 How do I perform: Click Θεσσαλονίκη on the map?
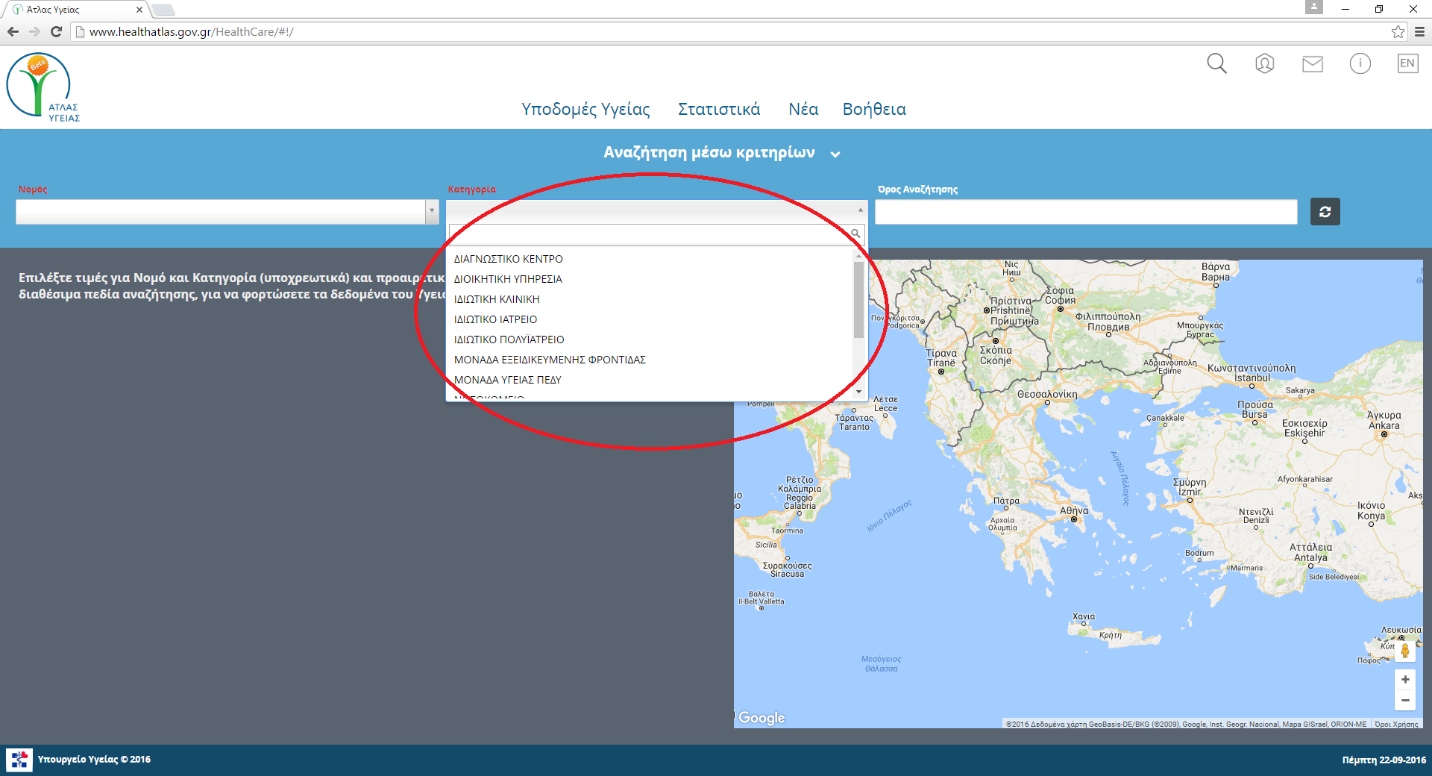1046,394
